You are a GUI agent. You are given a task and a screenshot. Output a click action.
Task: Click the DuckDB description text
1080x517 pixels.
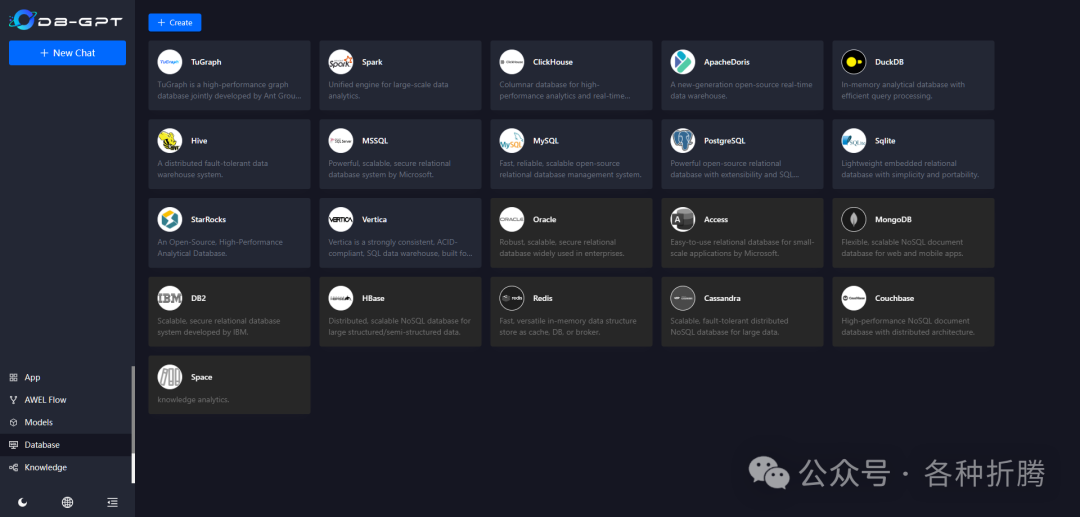tap(903, 90)
